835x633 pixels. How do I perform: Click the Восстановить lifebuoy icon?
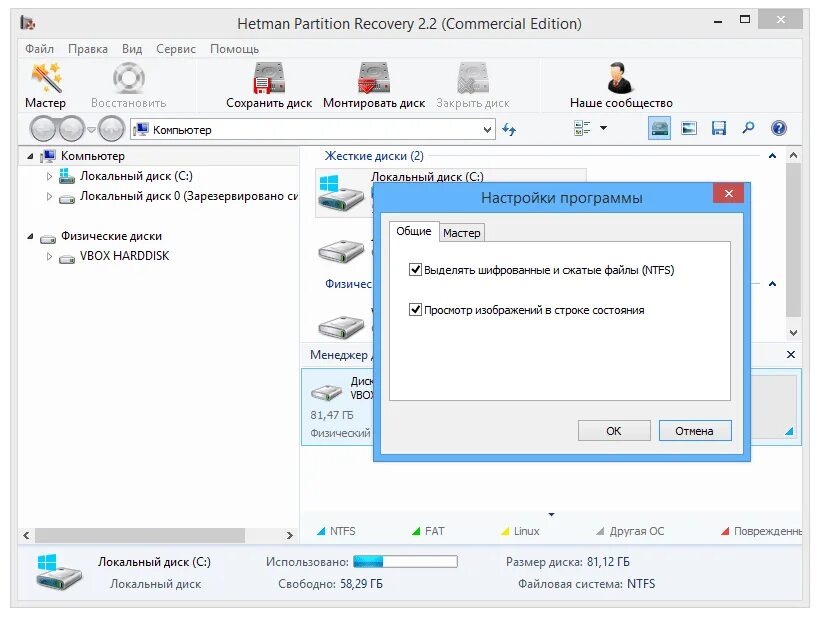tap(128, 78)
